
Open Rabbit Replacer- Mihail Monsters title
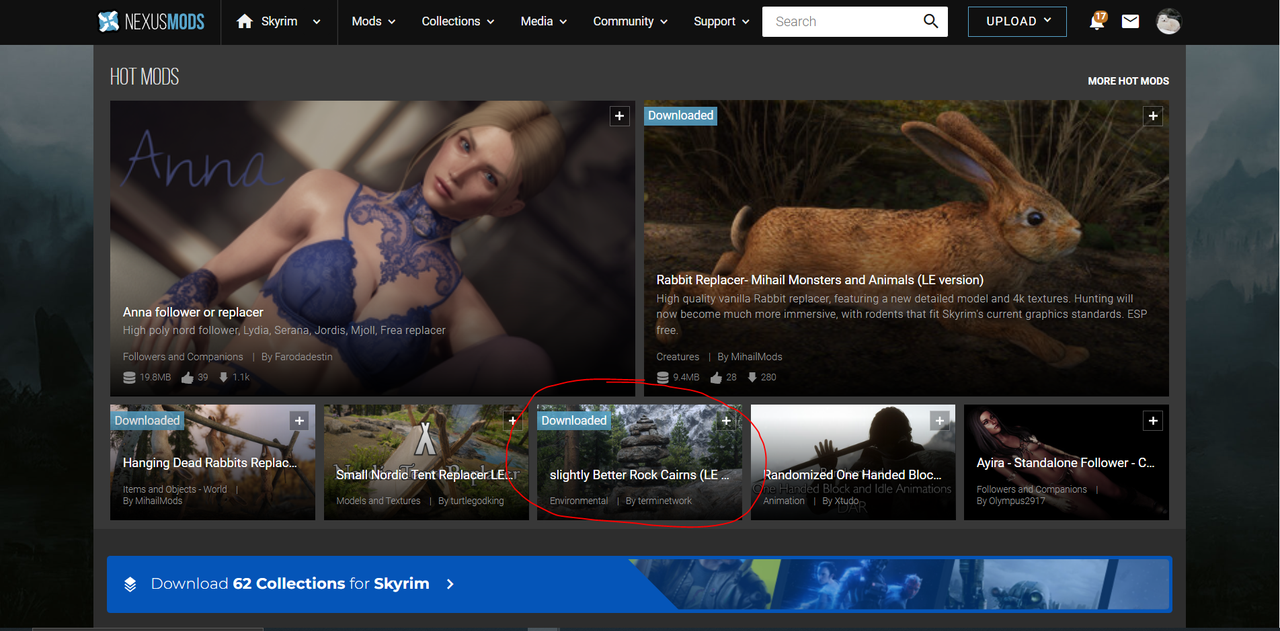click(820, 280)
